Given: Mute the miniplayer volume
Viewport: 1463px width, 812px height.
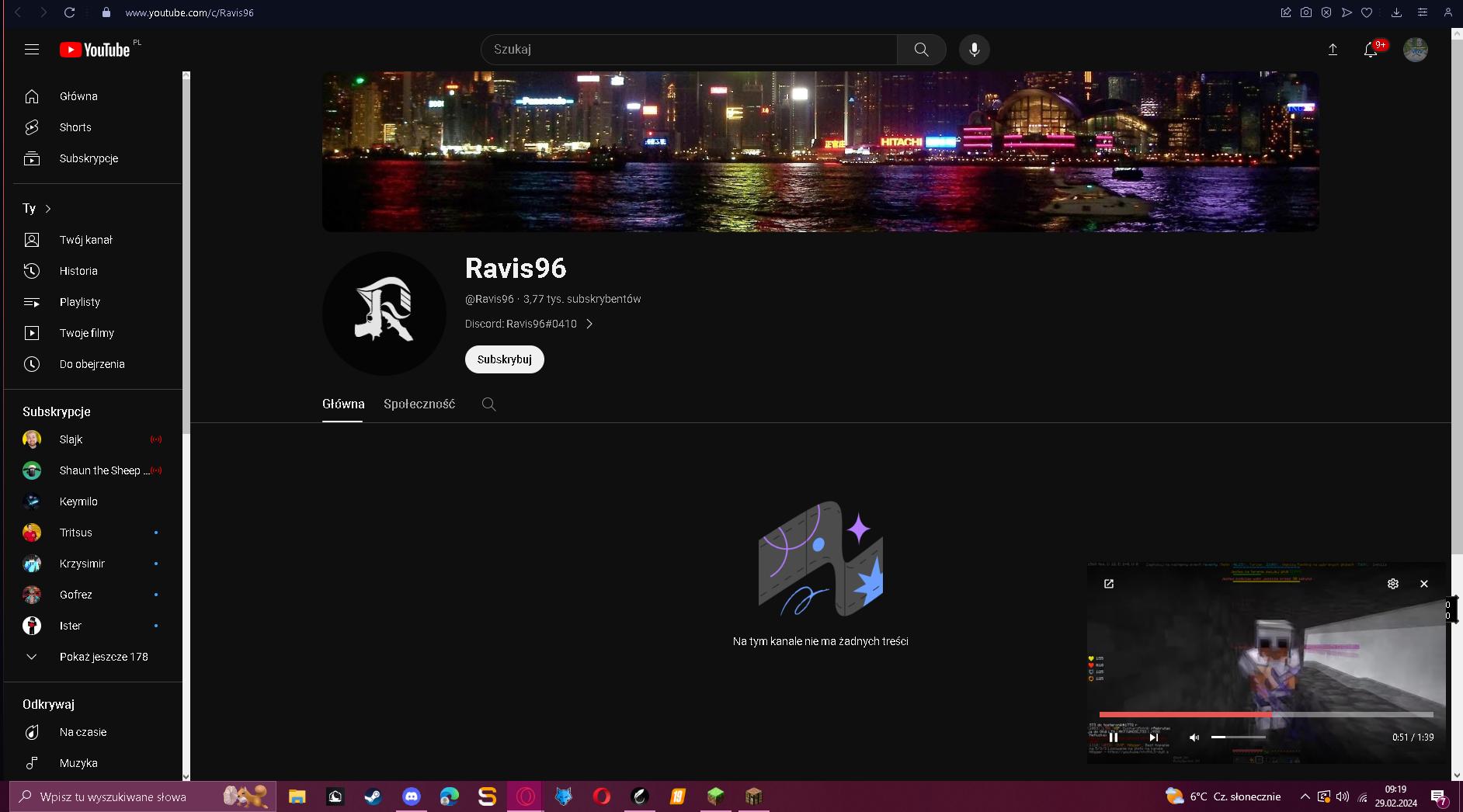Looking at the screenshot, I should click(1194, 737).
